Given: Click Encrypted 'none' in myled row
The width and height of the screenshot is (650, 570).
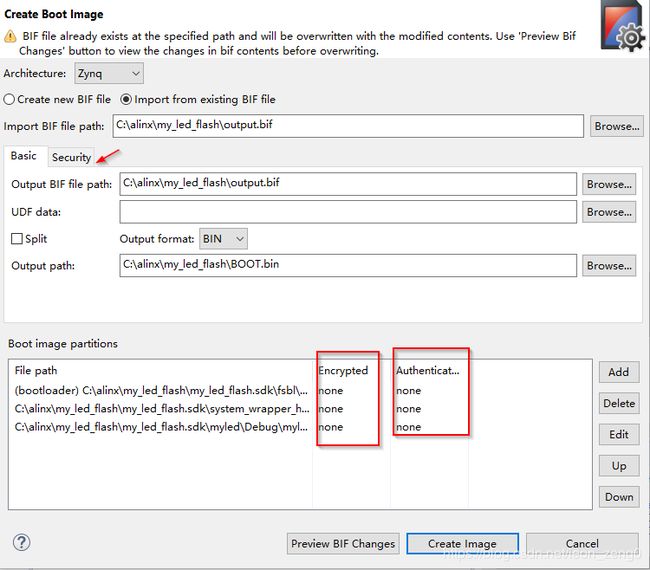Looking at the screenshot, I should click(x=330, y=427).
